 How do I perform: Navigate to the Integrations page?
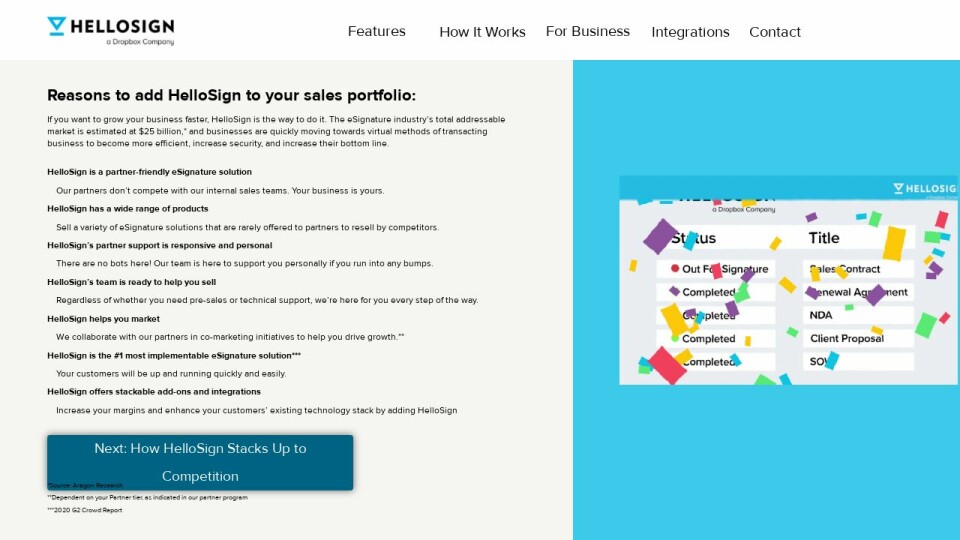tap(690, 32)
